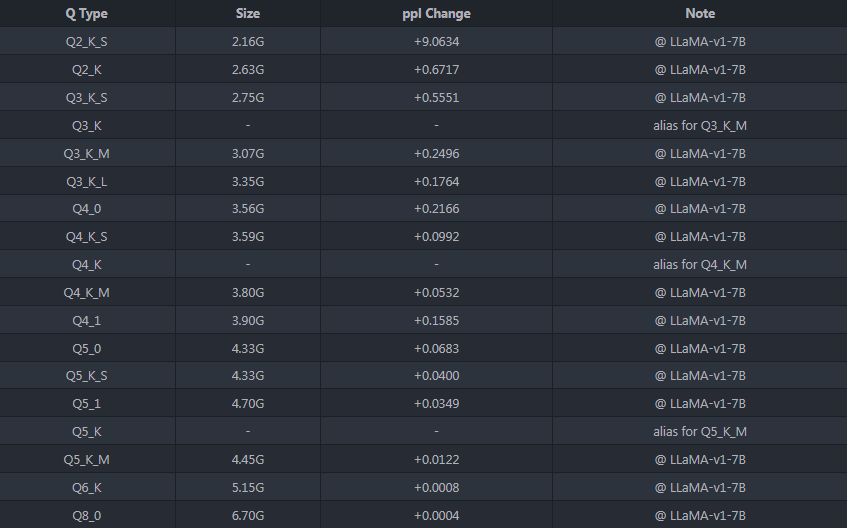Click the "alias for Q4_K_M" note

click(700, 265)
